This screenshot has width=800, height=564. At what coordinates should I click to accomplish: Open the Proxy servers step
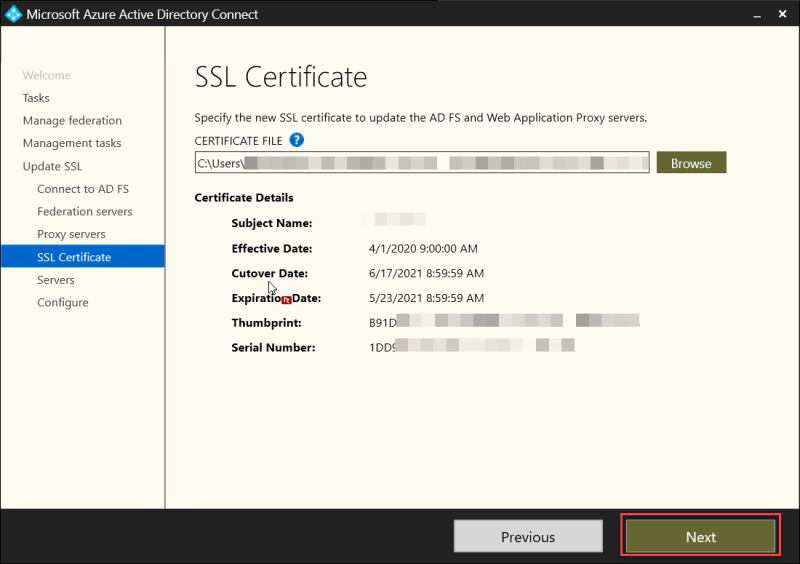click(71, 234)
